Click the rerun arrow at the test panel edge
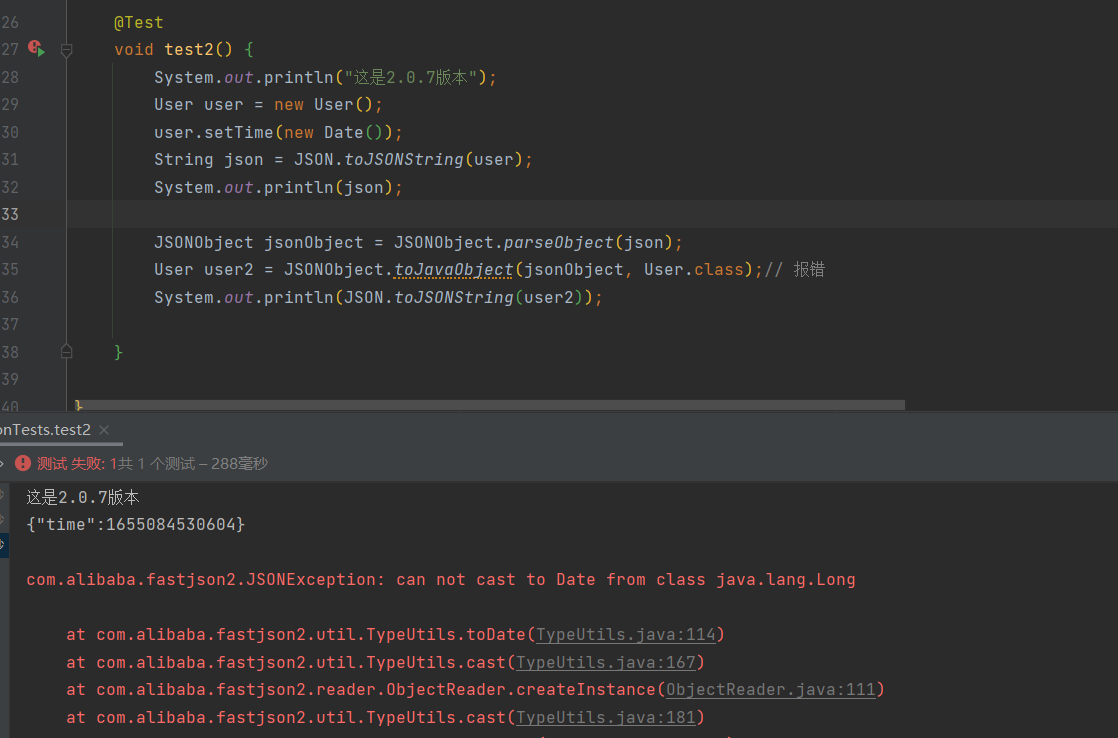Viewport: 1118px width, 738px height. point(2,463)
